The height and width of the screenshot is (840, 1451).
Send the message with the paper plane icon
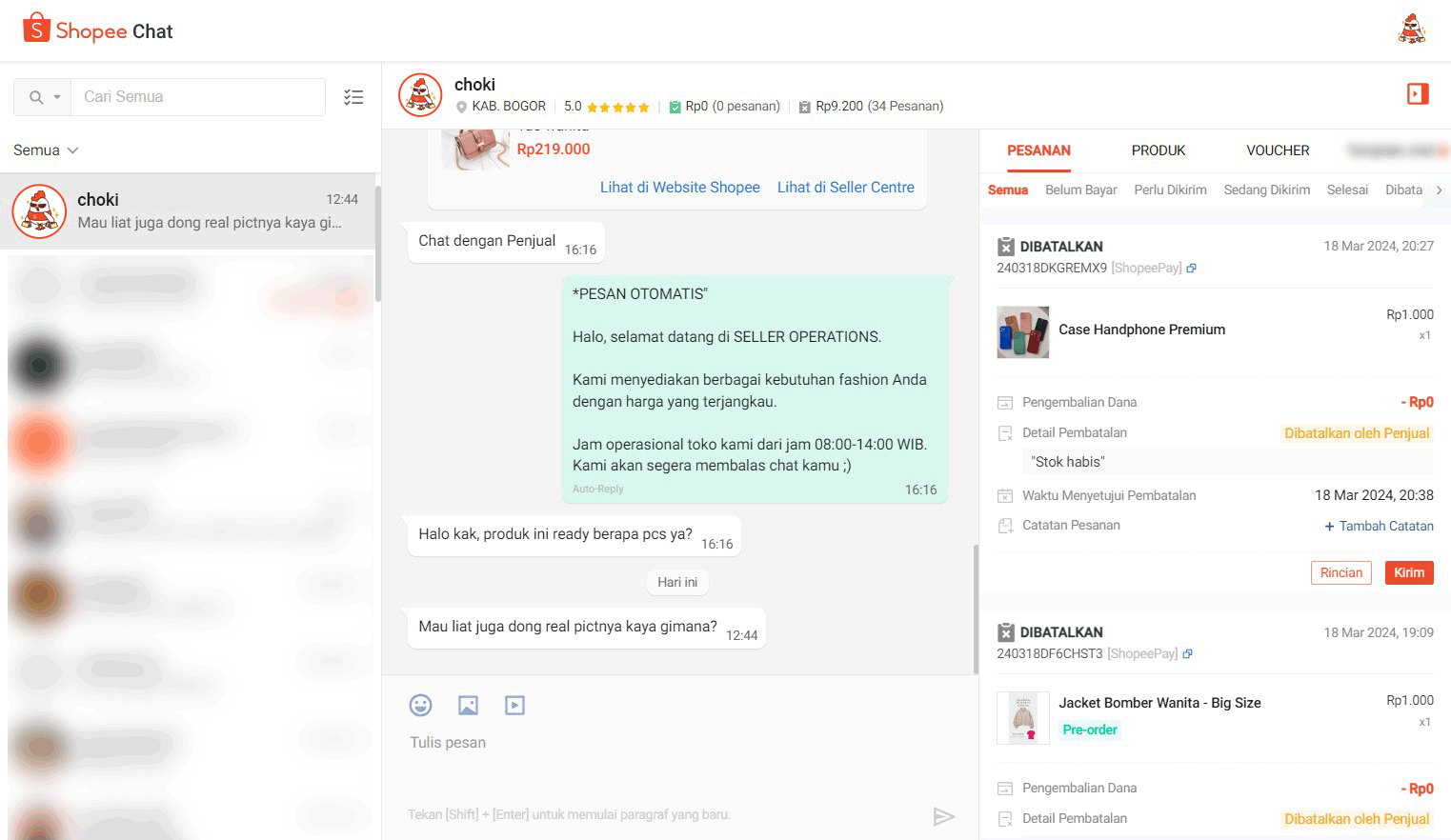pyautogui.click(x=944, y=817)
